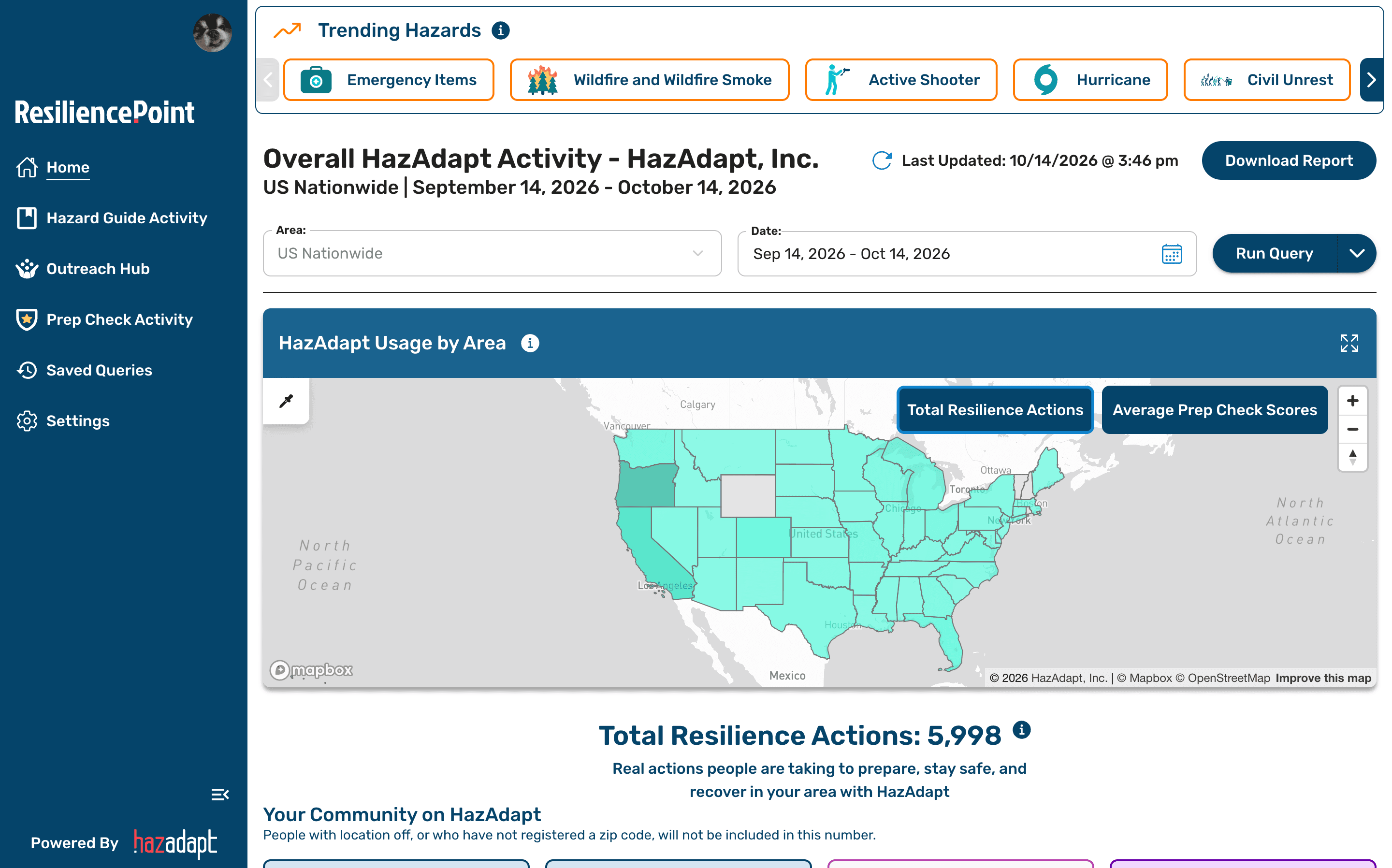The height and width of the screenshot is (868, 1392).
Task: Open the Area US Nationwide dropdown
Action: pyautogui.click(x=492, y=253)
